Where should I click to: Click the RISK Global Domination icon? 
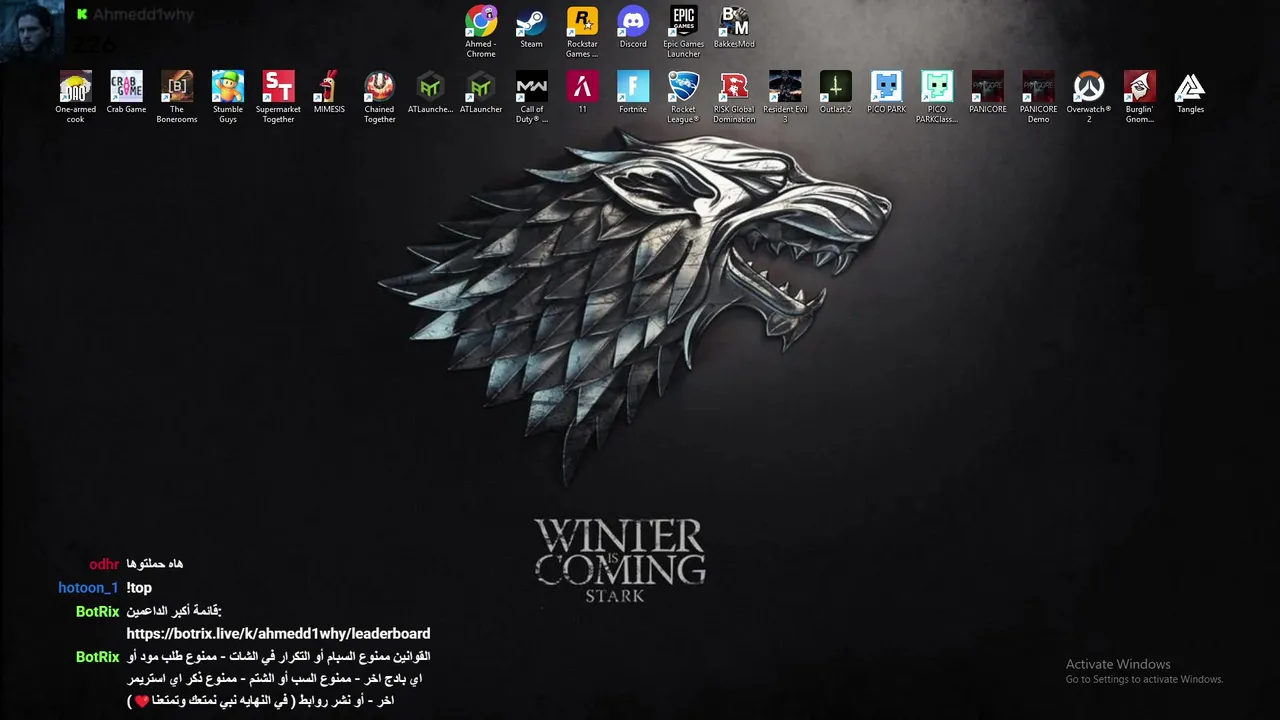pos(734,97)
